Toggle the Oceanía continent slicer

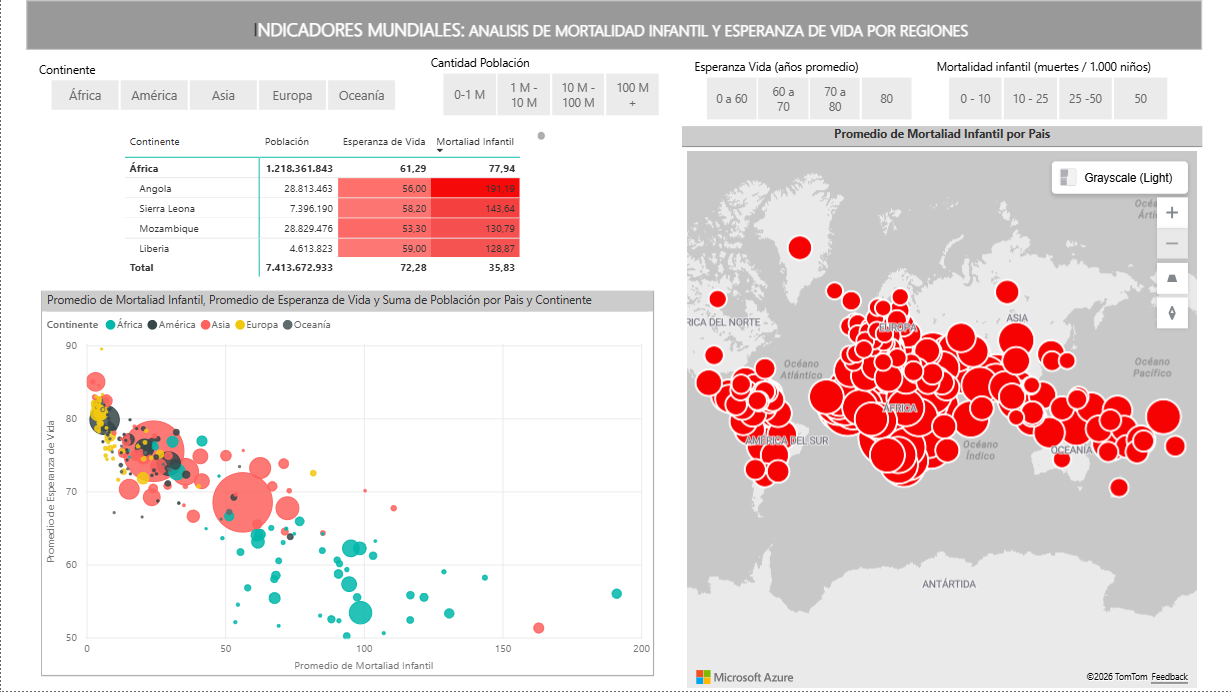(x=361, y=96)
